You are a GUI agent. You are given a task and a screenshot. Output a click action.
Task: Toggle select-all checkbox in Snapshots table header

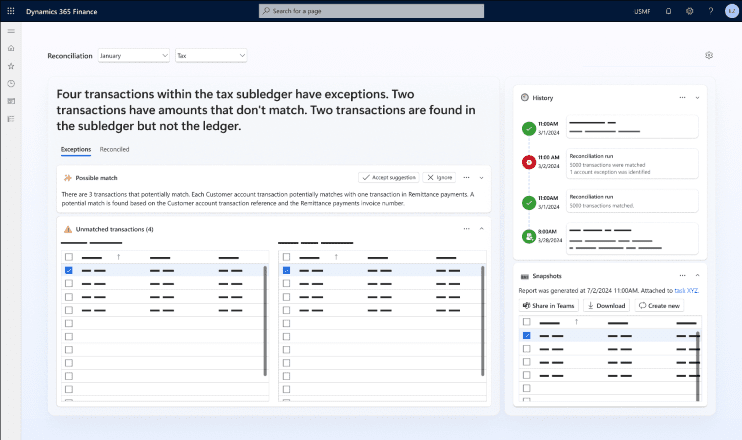click(527, 322)
